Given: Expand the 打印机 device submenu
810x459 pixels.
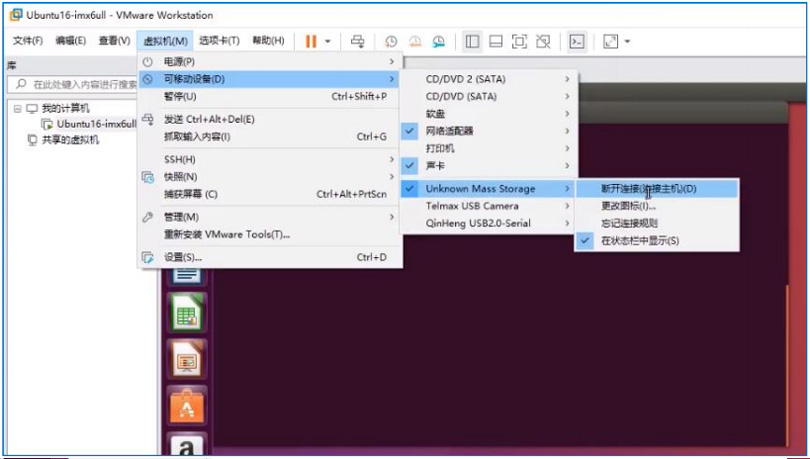Looking at the screenshot, I should (489, 148).
